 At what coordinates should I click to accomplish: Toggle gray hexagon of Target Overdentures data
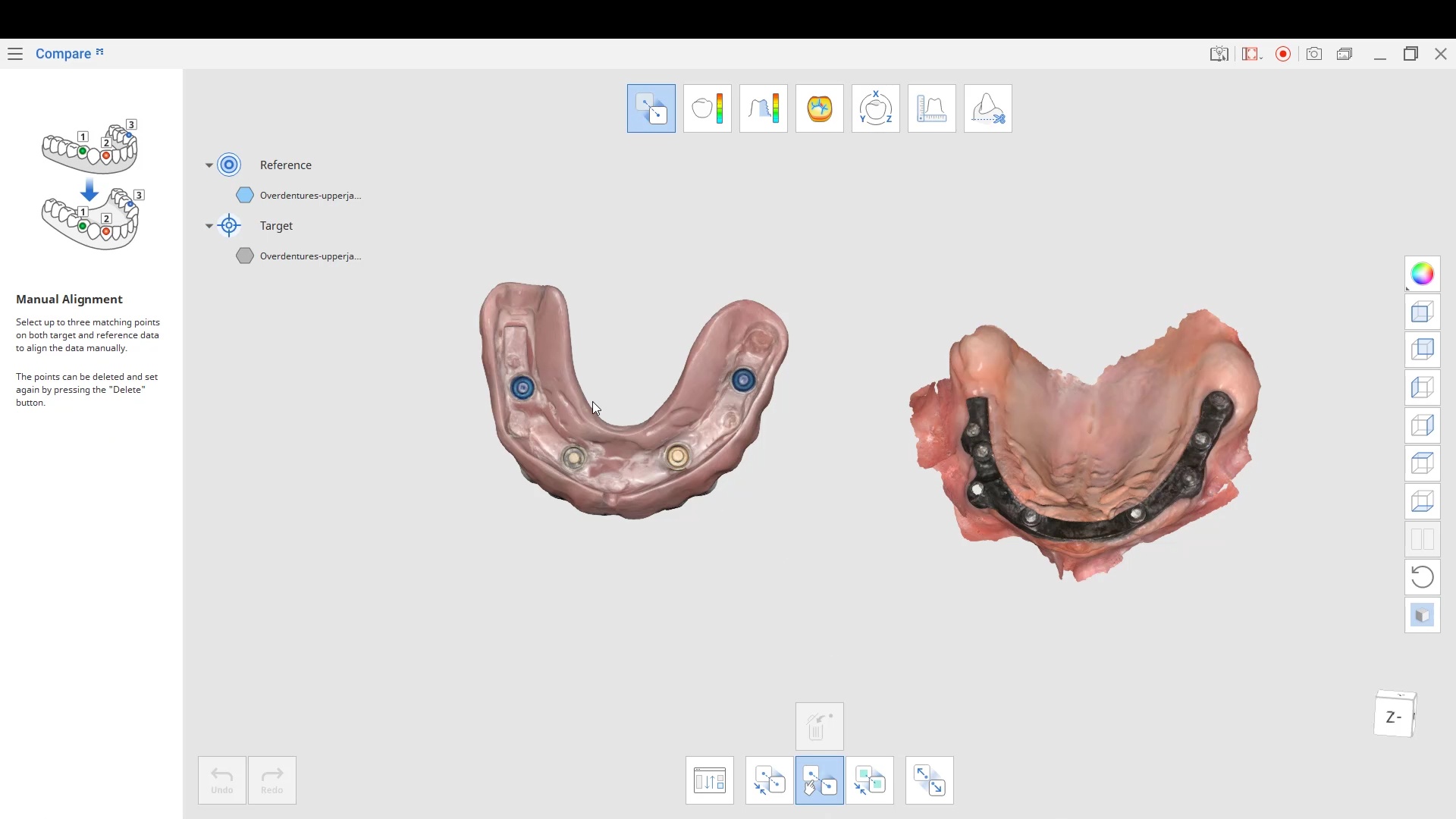tap(245, 256)
